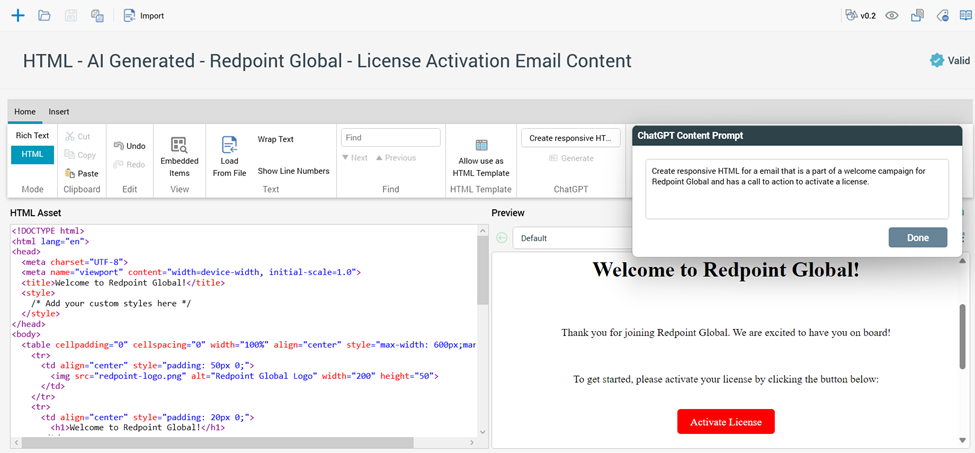Toggle the Wrap Text option

[x=275, y=140]
